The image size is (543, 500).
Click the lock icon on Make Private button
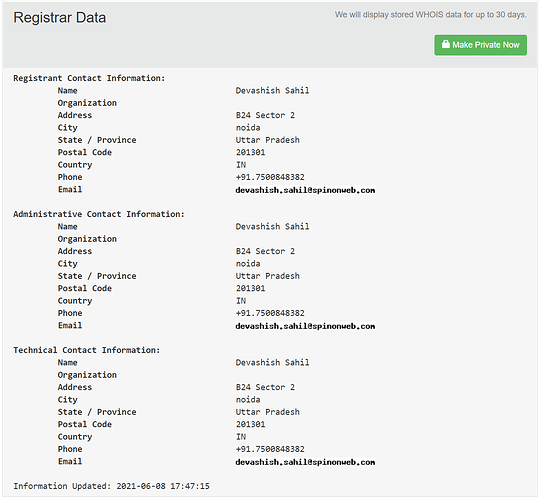pos(445,44)
